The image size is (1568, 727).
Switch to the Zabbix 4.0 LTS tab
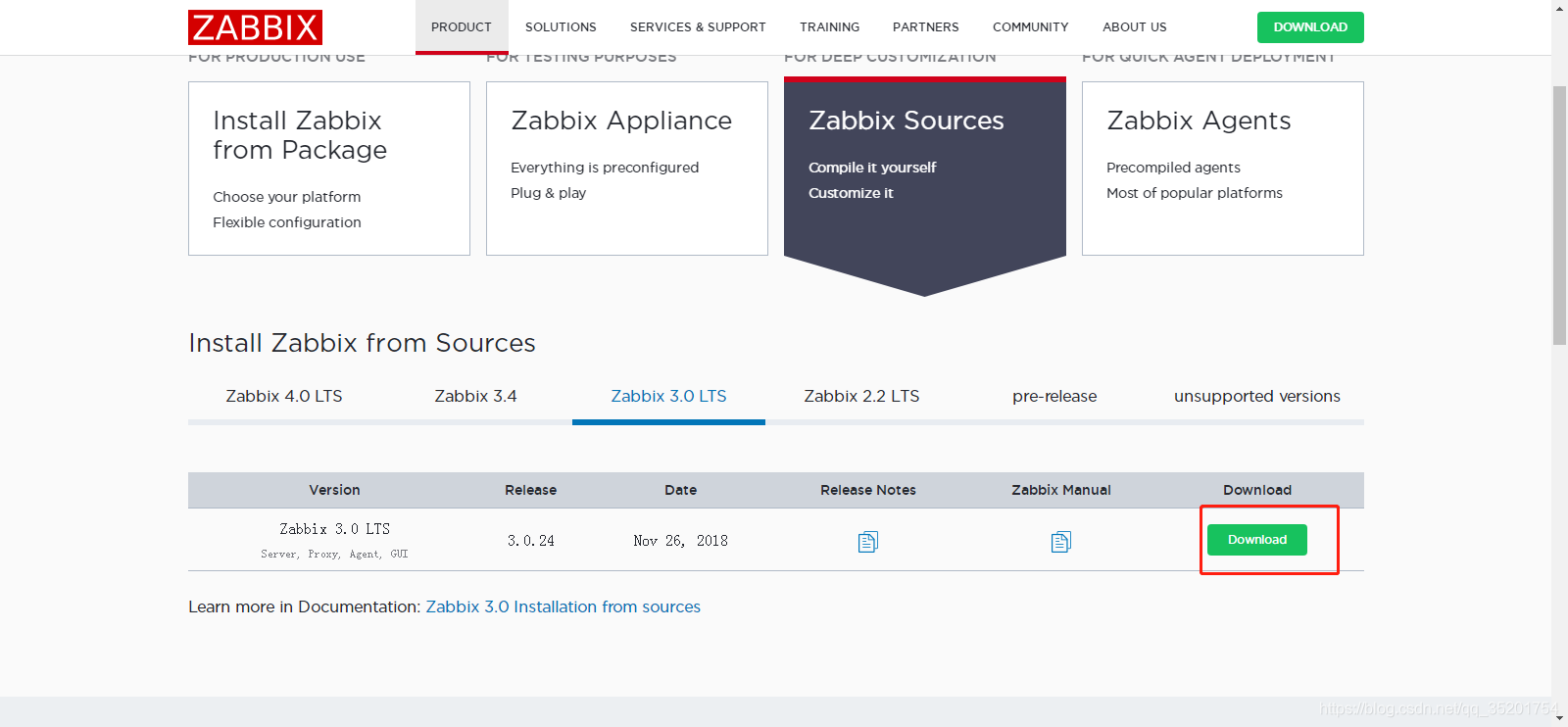pos(284,396)
